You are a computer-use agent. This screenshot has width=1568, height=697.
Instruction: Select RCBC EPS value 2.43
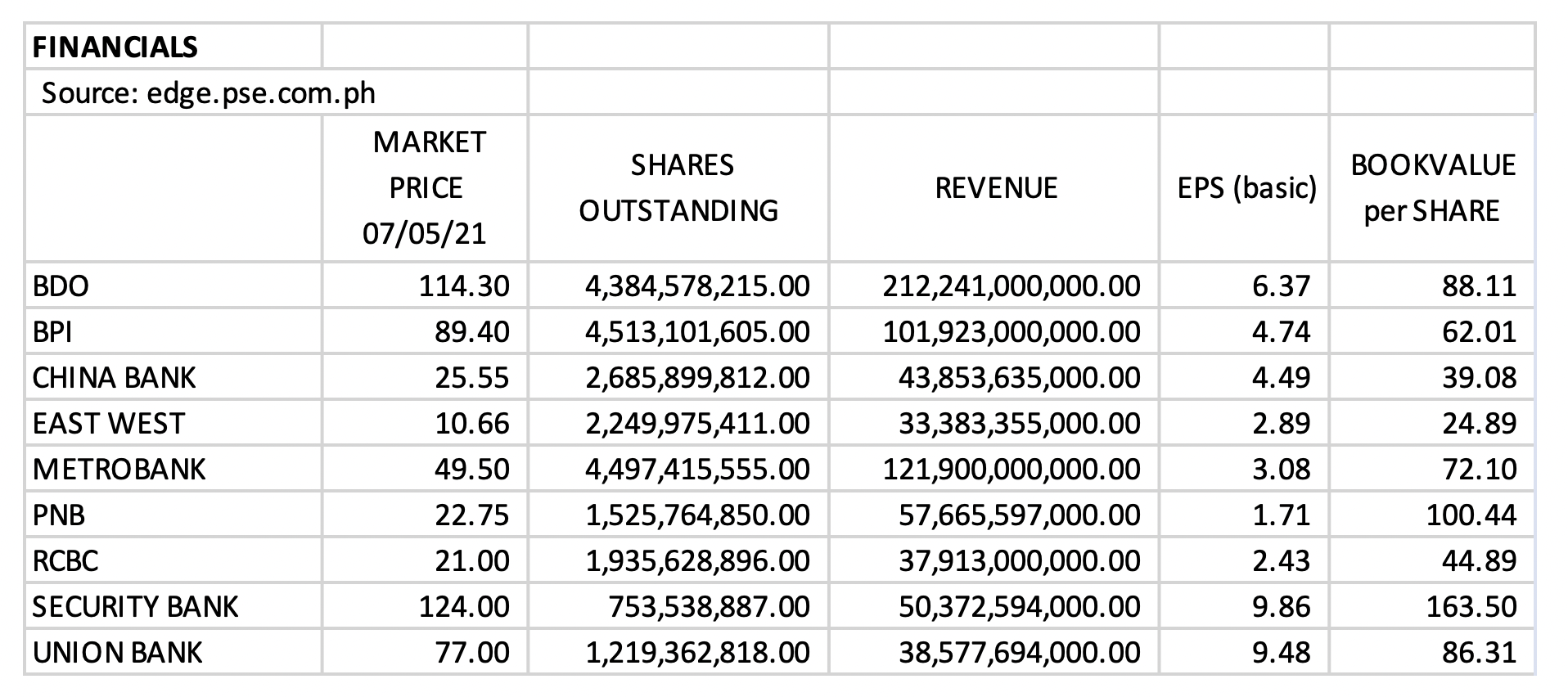tap(1245, 560)
